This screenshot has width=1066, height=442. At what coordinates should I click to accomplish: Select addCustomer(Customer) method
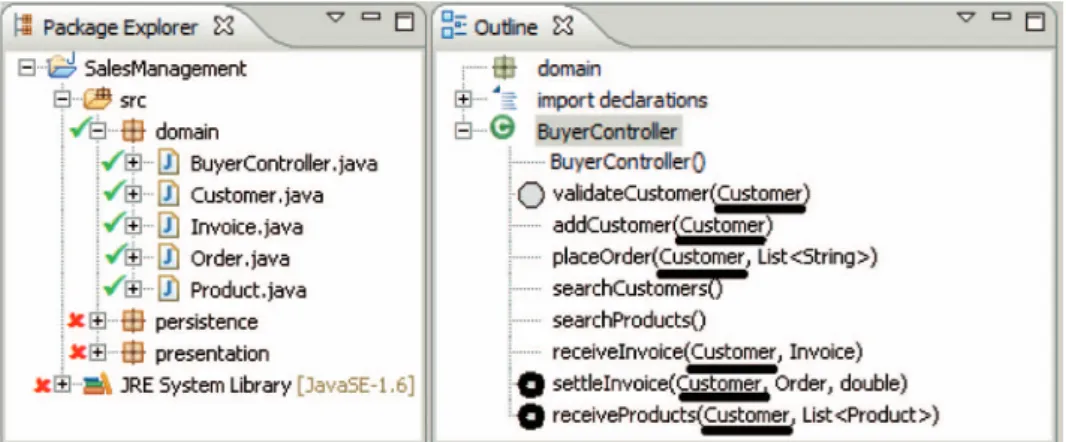point(663,226)
